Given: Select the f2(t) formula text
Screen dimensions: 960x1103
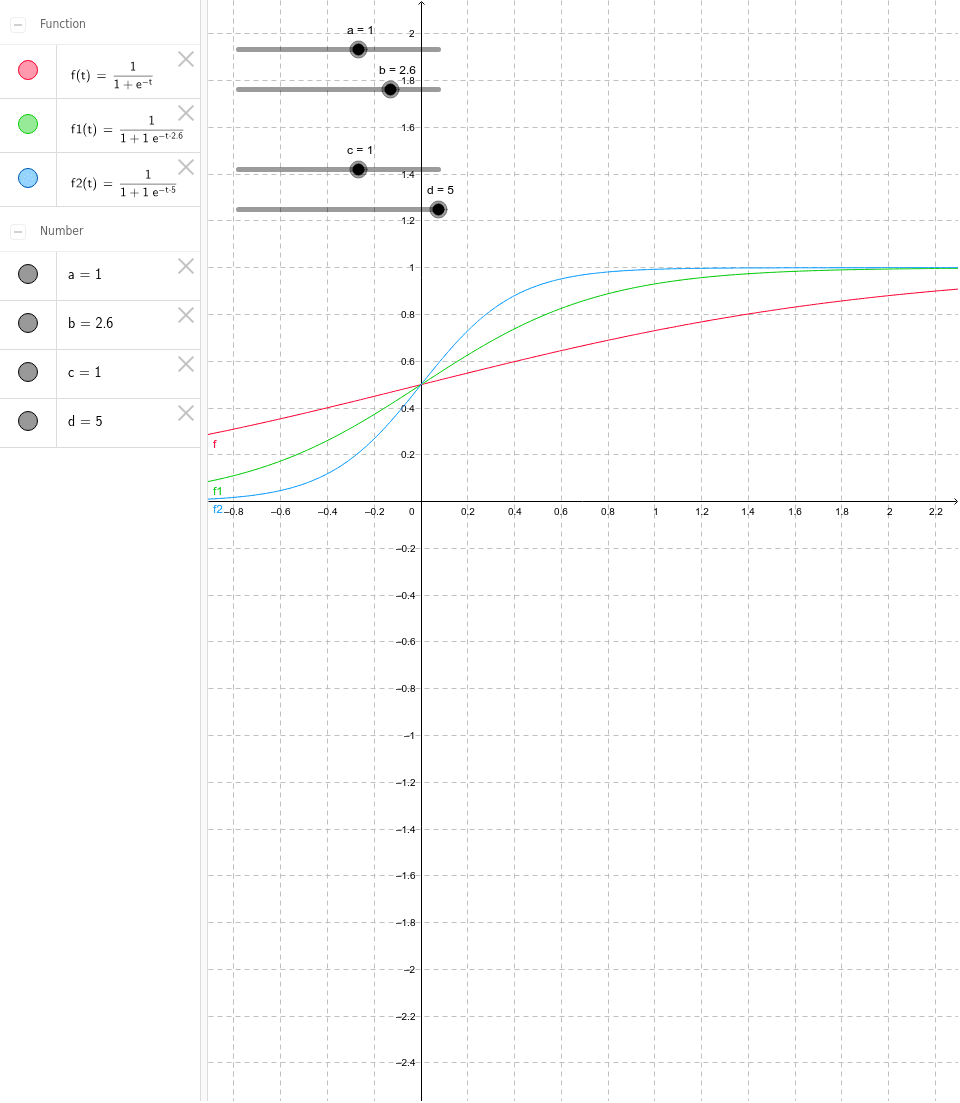Looking at the screenshot, I should coord(123,183).
